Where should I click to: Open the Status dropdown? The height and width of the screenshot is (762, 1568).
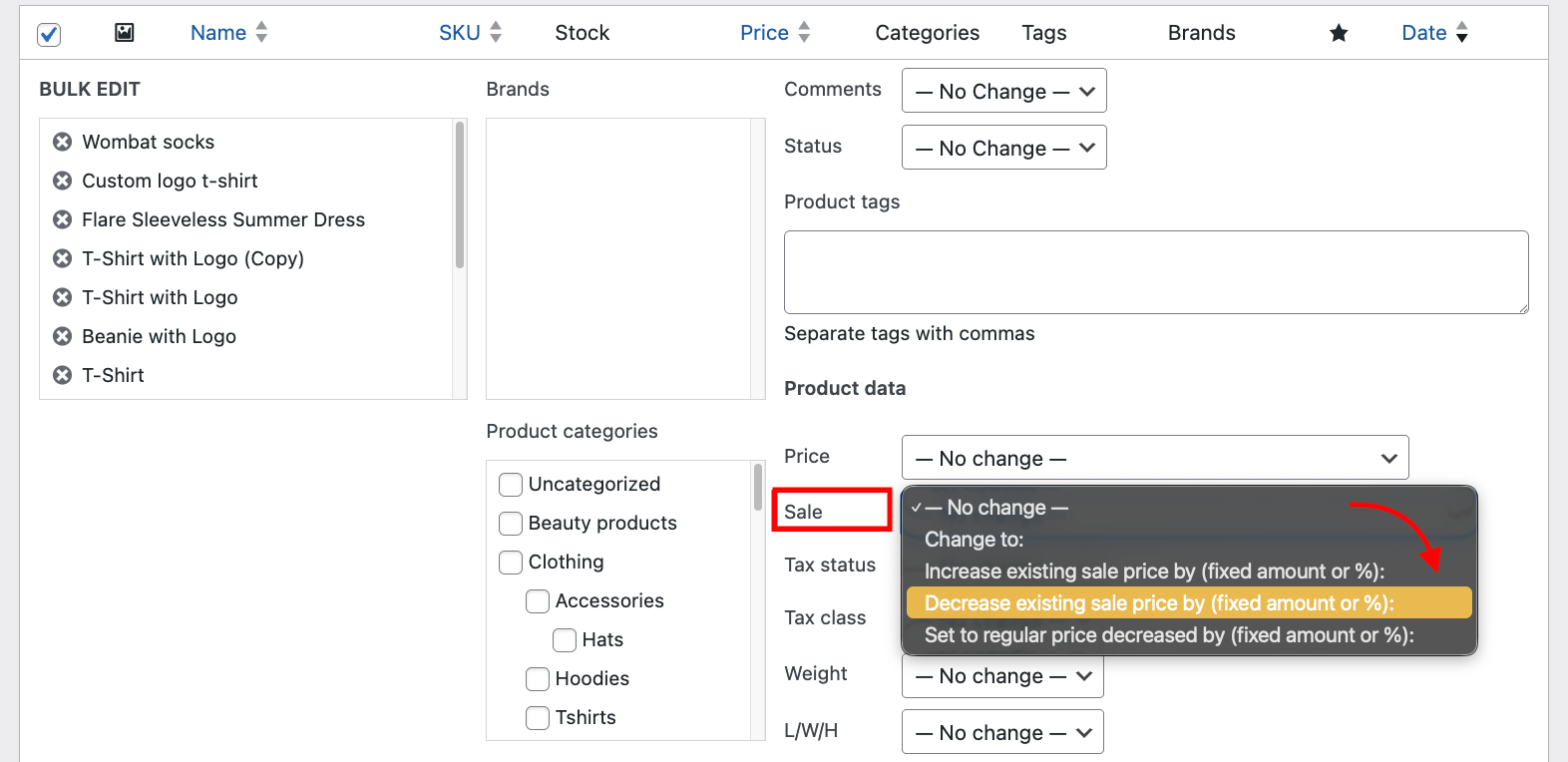[x=1004, y=148]
